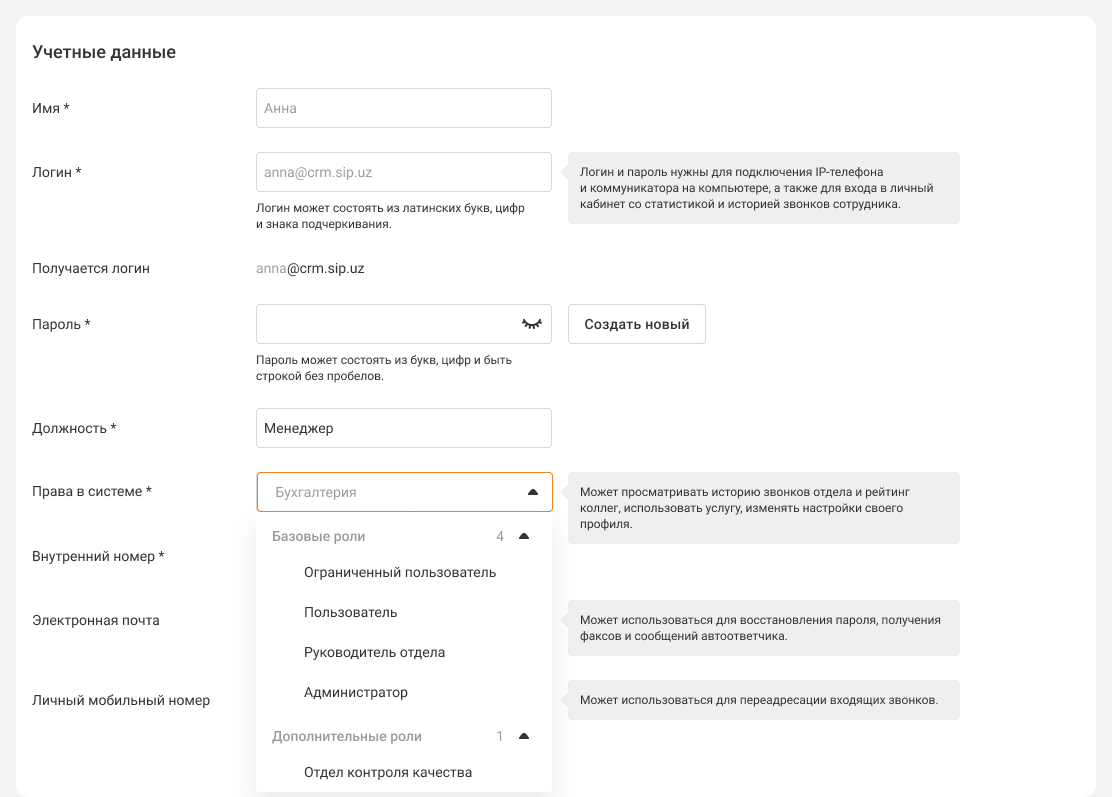
Task: Click the Электронная почта field label
Action: pyautogui.click(x=96, y=620)
